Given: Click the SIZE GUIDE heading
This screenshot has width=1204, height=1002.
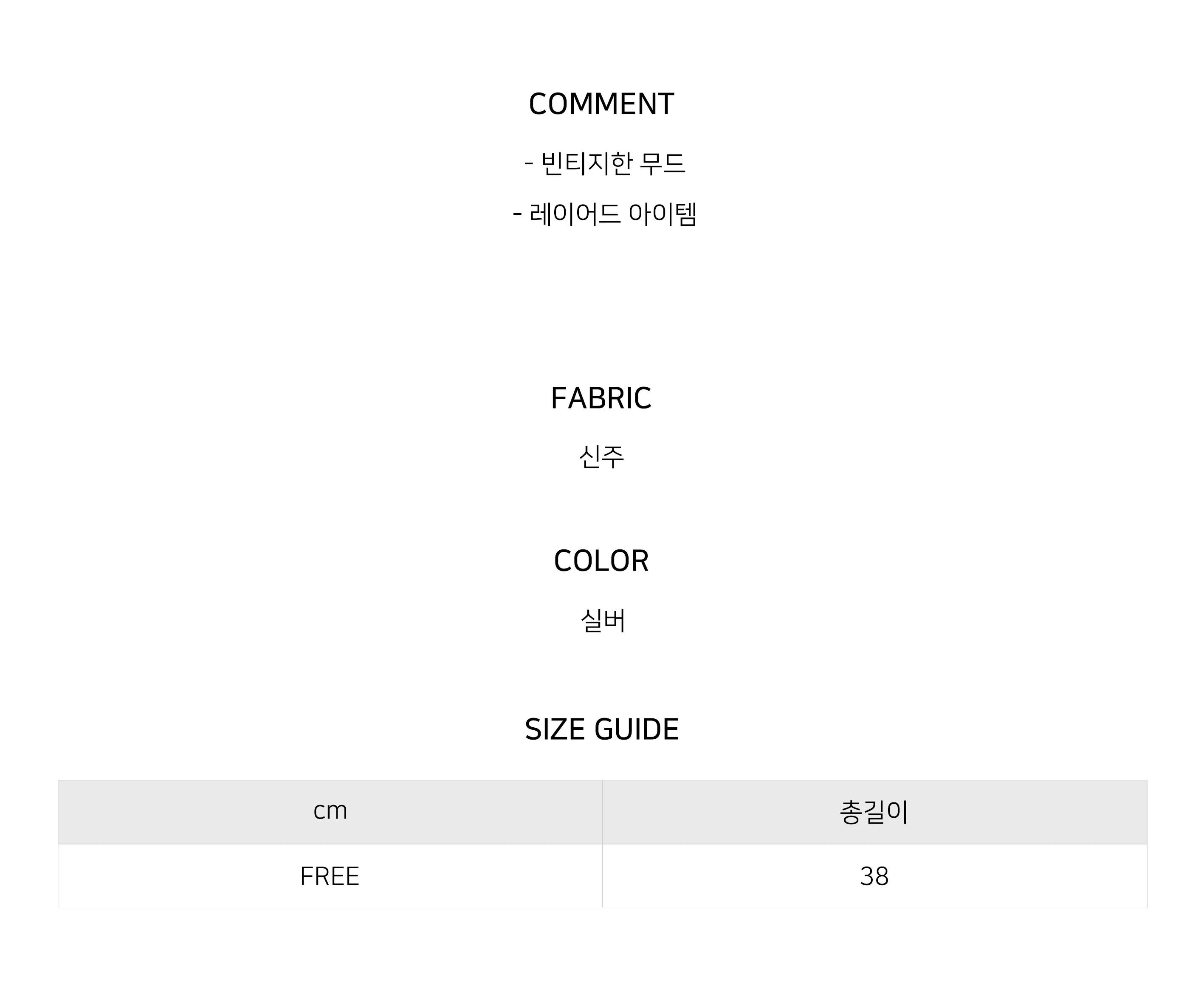Looking at the screenshot, I should coord(601,729).
